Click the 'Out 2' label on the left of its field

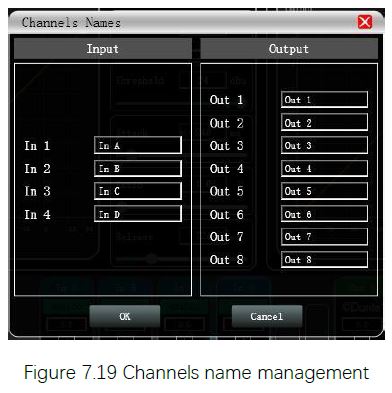click(227, 123)
